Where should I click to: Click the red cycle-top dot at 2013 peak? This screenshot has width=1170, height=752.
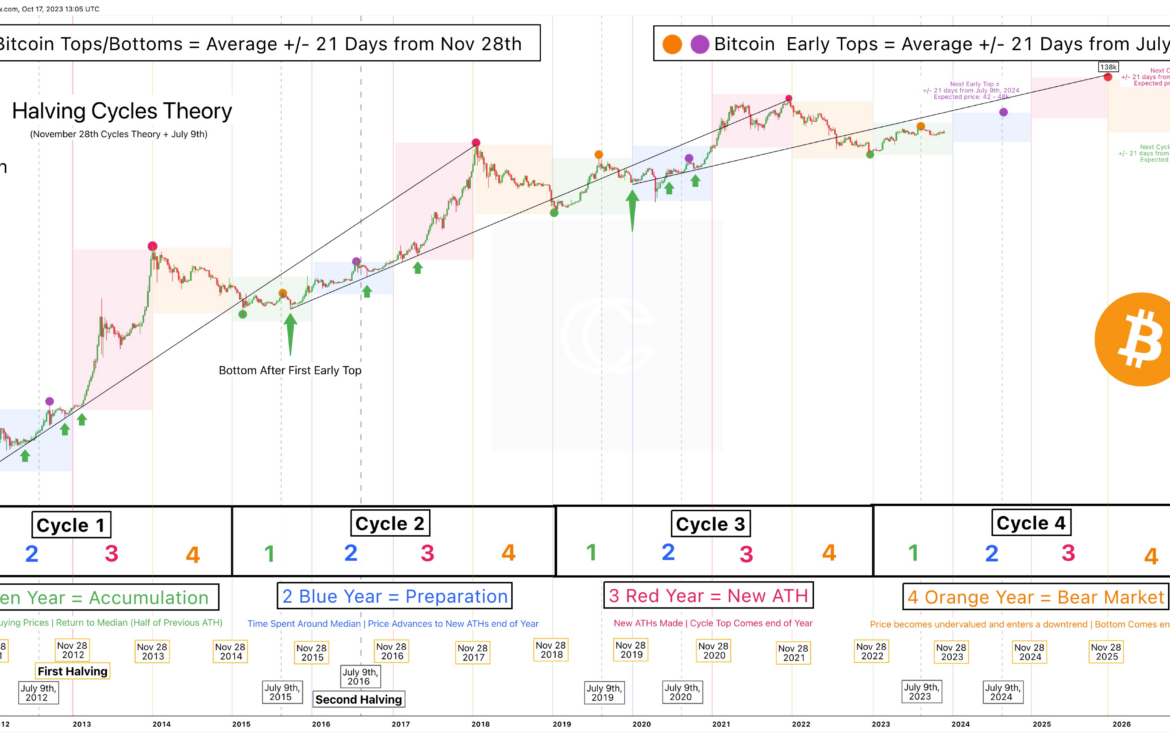[152, 246]
